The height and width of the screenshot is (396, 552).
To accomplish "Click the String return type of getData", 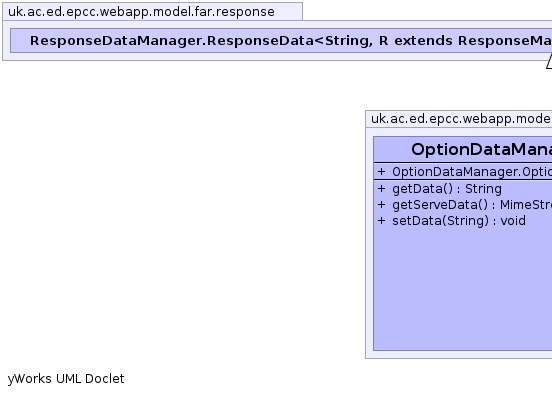I will tap(483, 189).
